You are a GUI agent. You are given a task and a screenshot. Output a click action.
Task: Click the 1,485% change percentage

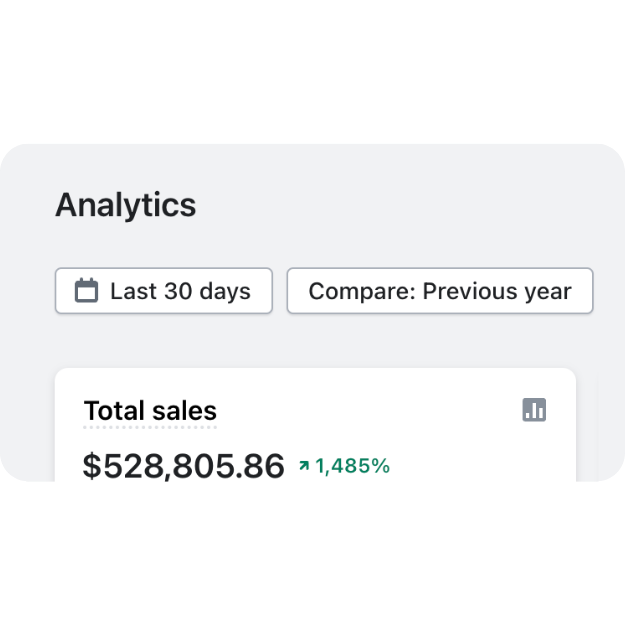pos(352,466)
